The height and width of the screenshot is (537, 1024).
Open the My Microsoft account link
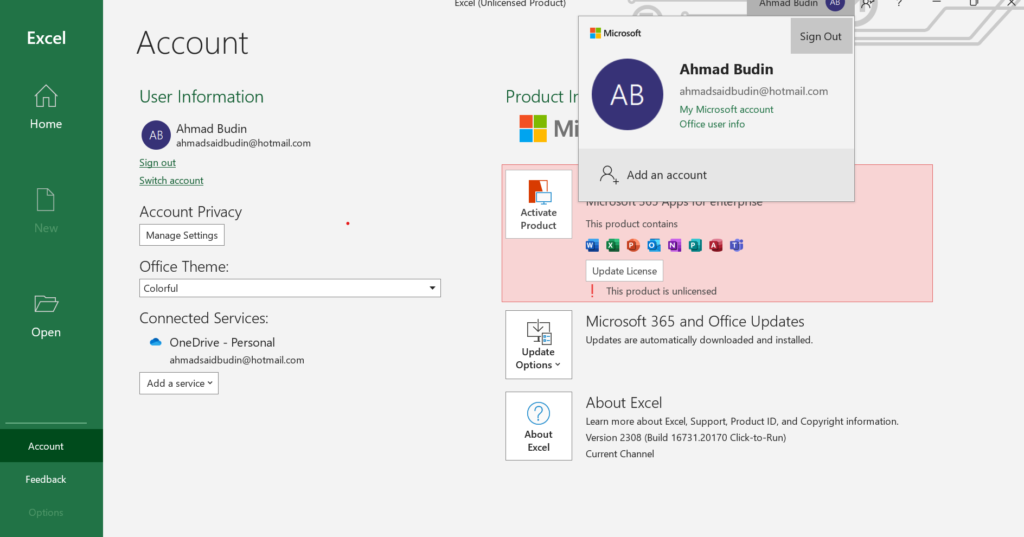pos(726,110)
